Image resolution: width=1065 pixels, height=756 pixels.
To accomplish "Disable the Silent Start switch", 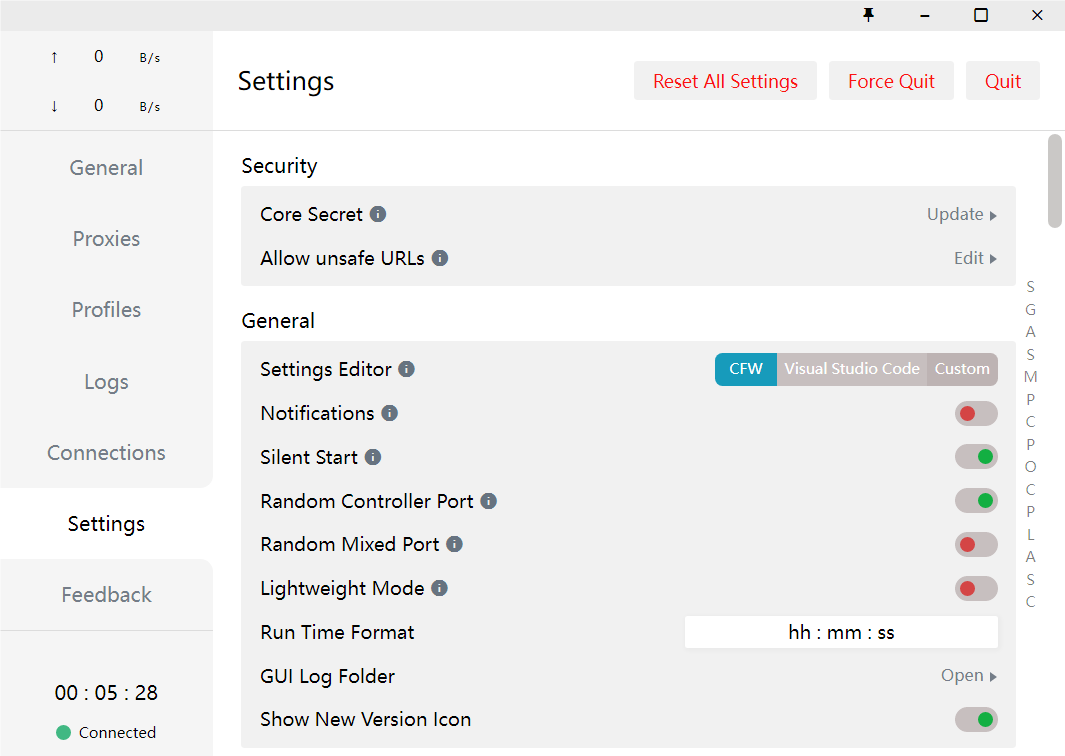I will (x=975, y=457).
